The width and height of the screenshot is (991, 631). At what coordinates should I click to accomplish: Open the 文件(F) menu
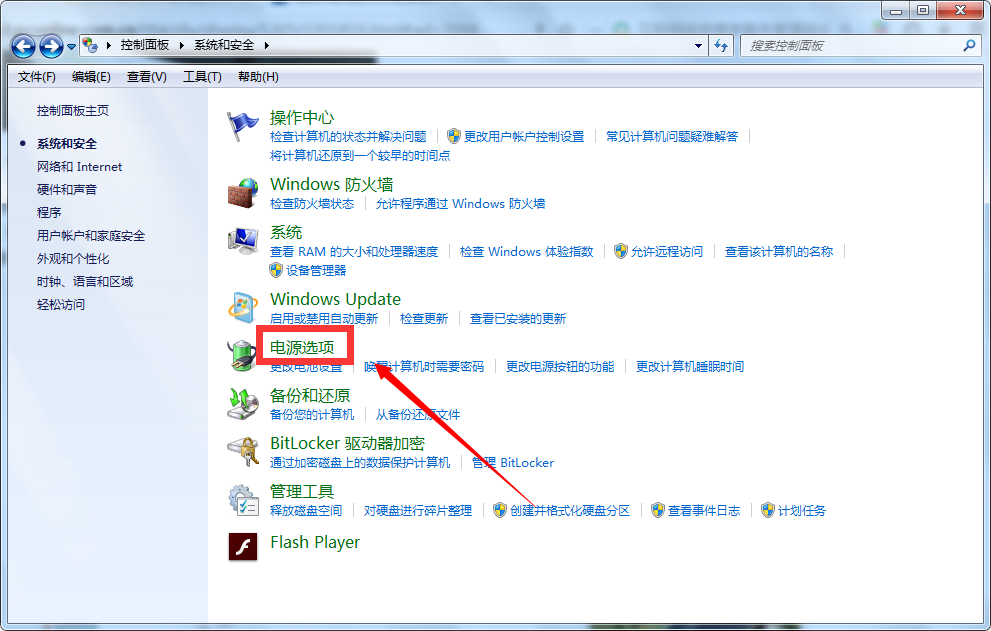point(37,77)
